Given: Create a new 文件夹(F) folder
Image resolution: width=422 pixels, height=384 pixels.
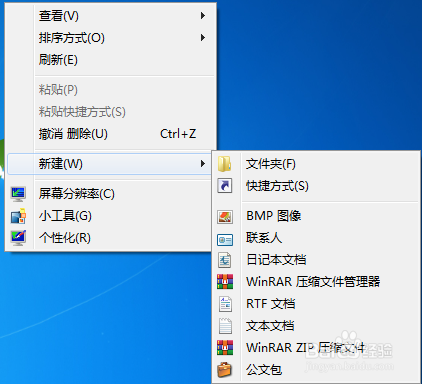Looking at the screenshot, I should pyautogui.click(x=316, y=164).
